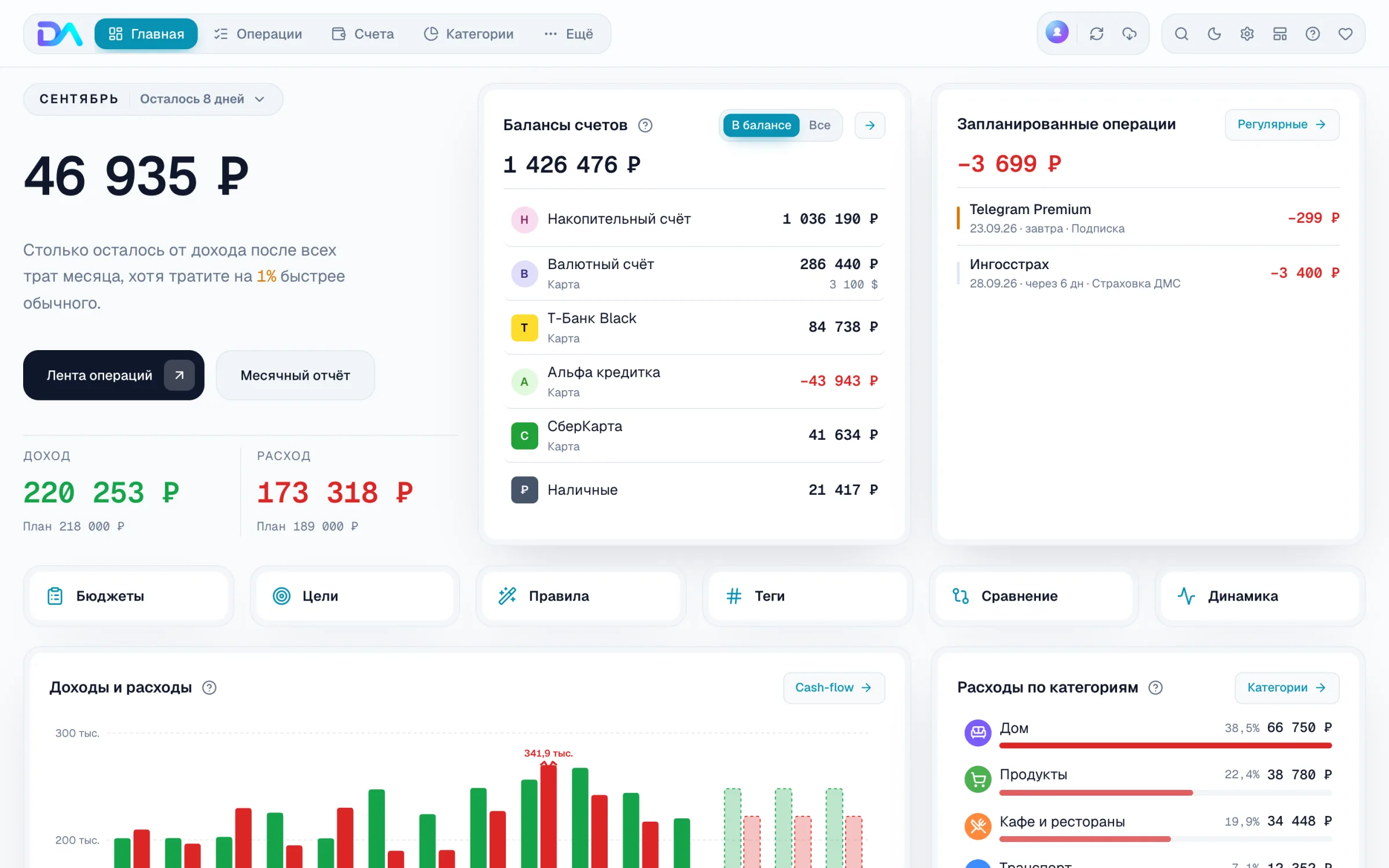Image resolution: width=1389 pixels, height=868 pixels.
Task: Open Месячный отчёт
Action: coord(295,375)
